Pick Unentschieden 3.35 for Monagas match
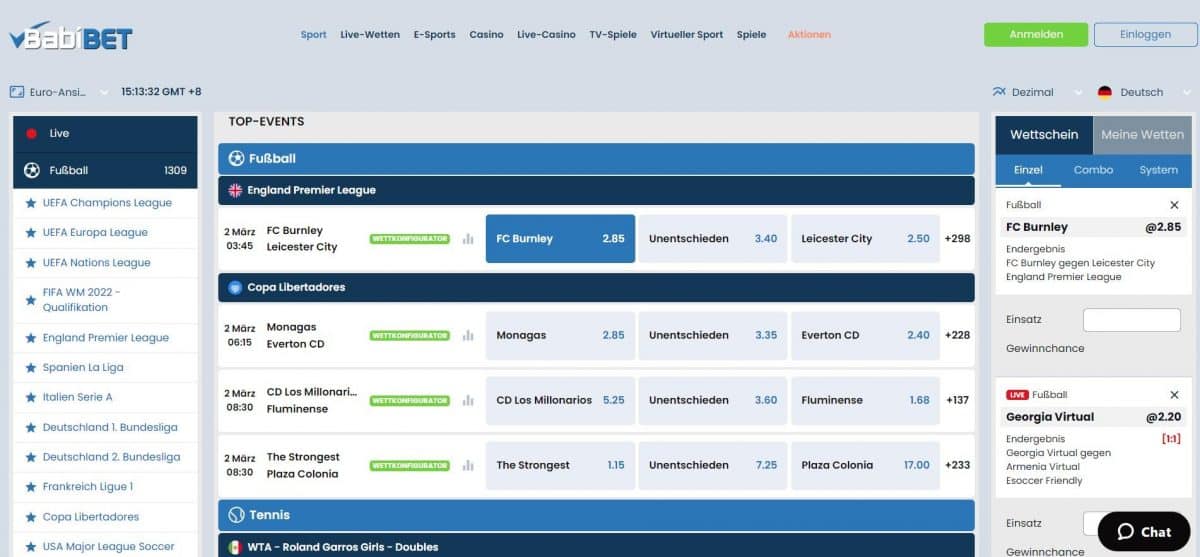This screenshot has width=1200, height=557. pos(712,336)
